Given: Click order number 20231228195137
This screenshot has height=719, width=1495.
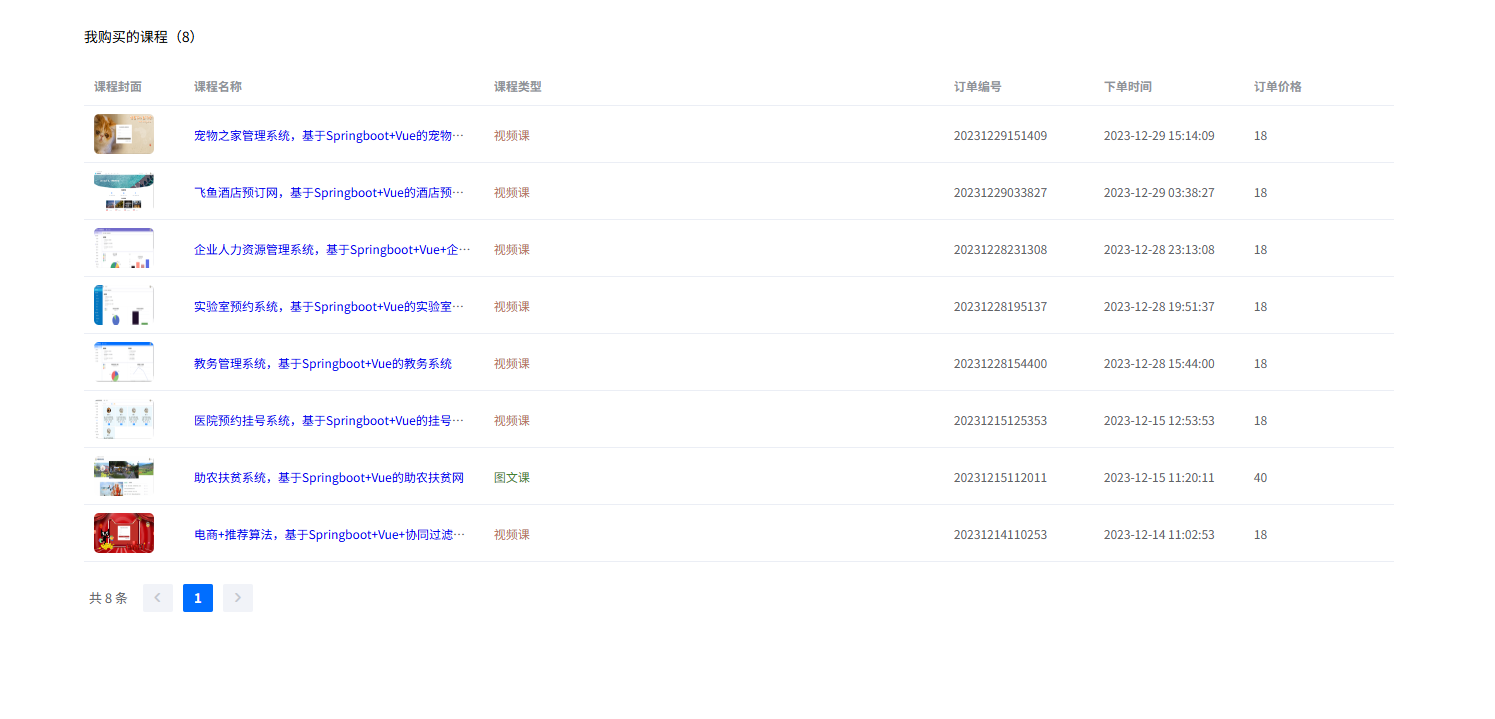Looking at the screenshot, I should [1000, 306].
